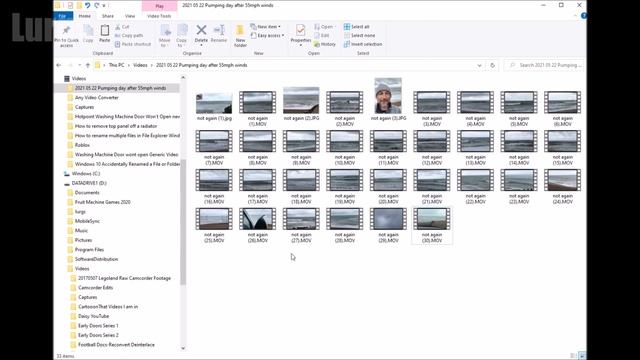The image size is (640, 360).
Task: Click the Cut command
Action: click(x=122, y=27)
